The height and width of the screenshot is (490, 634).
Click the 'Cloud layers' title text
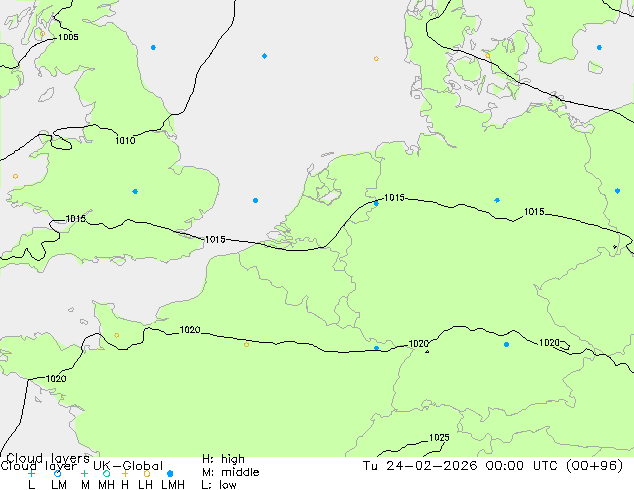tap(48, 458)
